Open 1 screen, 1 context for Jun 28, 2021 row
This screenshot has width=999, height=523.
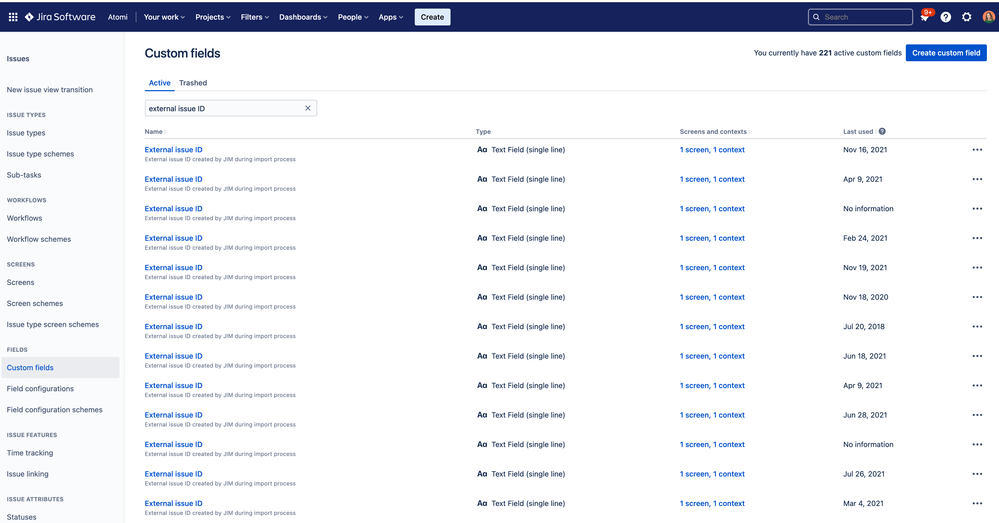pos(712,415)
